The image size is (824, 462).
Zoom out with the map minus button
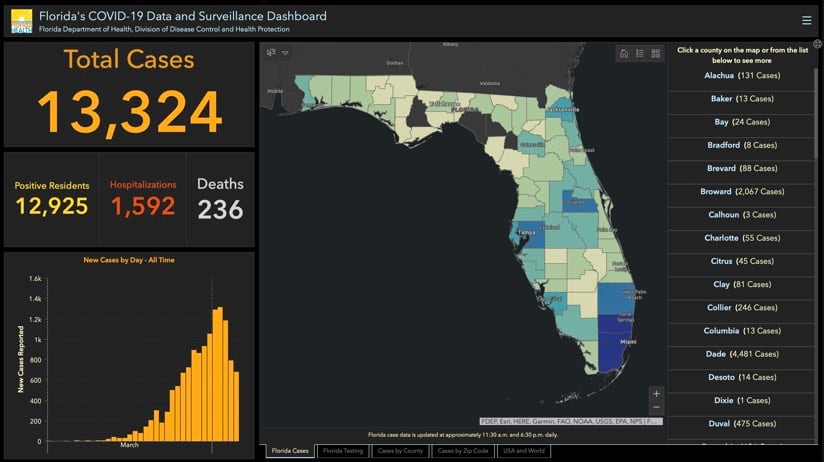656,407
